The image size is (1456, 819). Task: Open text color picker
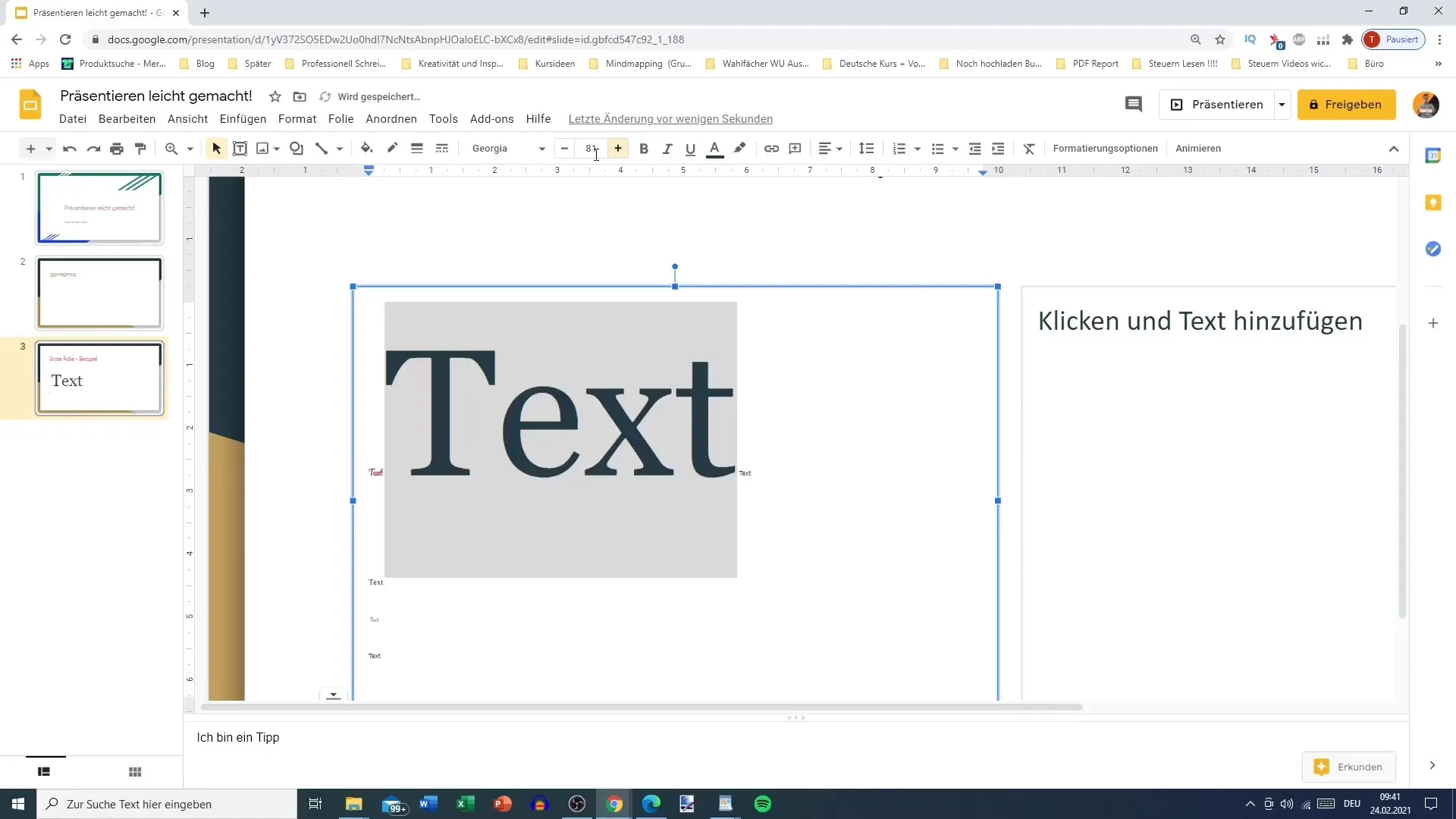(714, 149)
